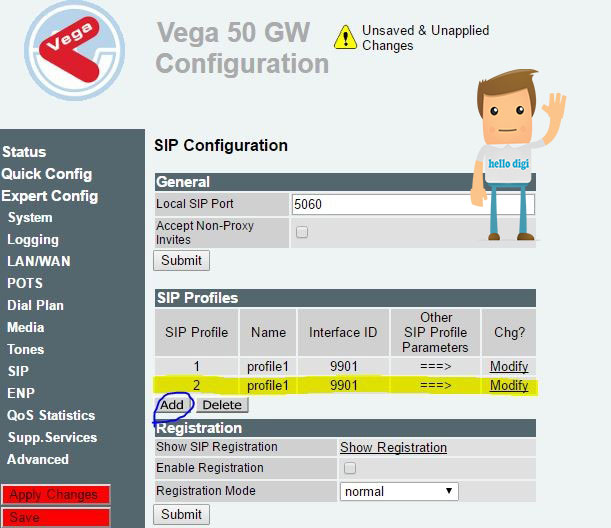Open the Logging section
Screen dimensions: 611x528
pos(33,240)
